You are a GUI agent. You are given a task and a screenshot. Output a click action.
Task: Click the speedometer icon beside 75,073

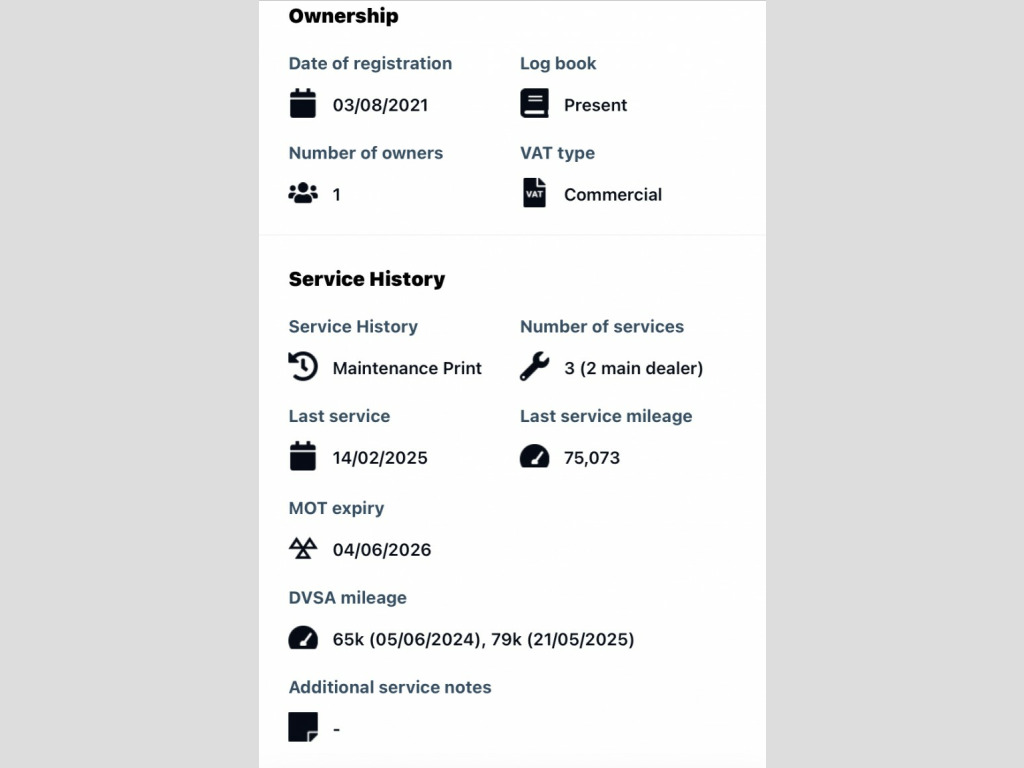pos(534,457)
